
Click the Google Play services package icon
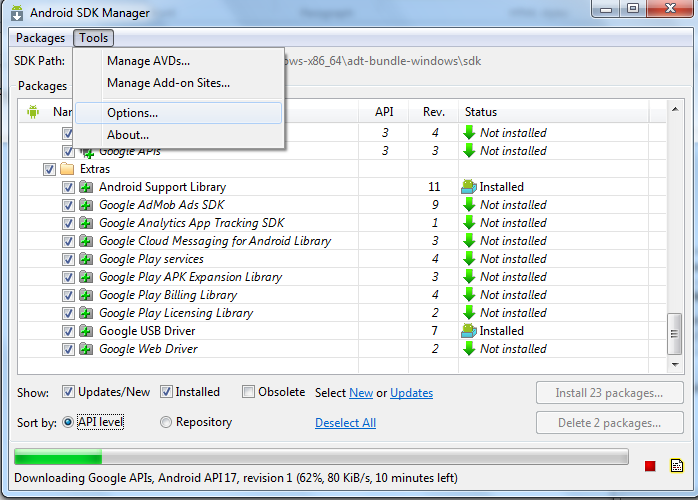[x=86, y=259]
